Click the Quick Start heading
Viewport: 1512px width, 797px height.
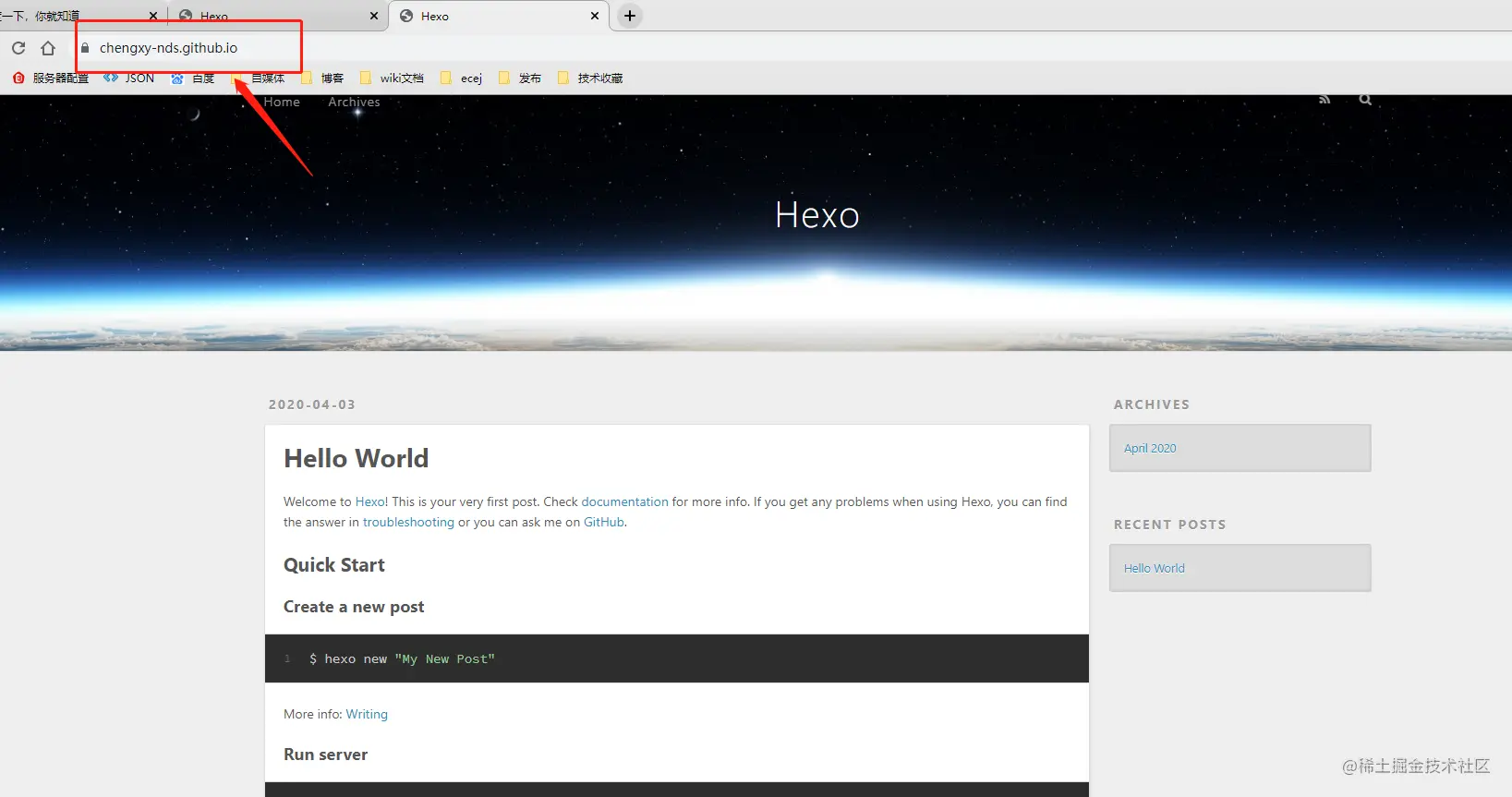(334, 565)
